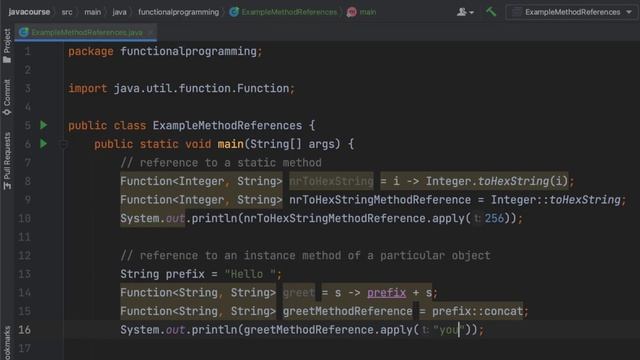Click the functionalprogramming breadcrumb

178,12
